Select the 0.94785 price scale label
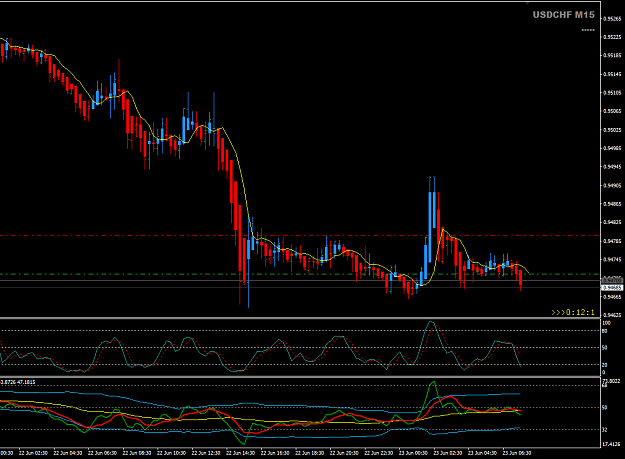 click(613, 241)
